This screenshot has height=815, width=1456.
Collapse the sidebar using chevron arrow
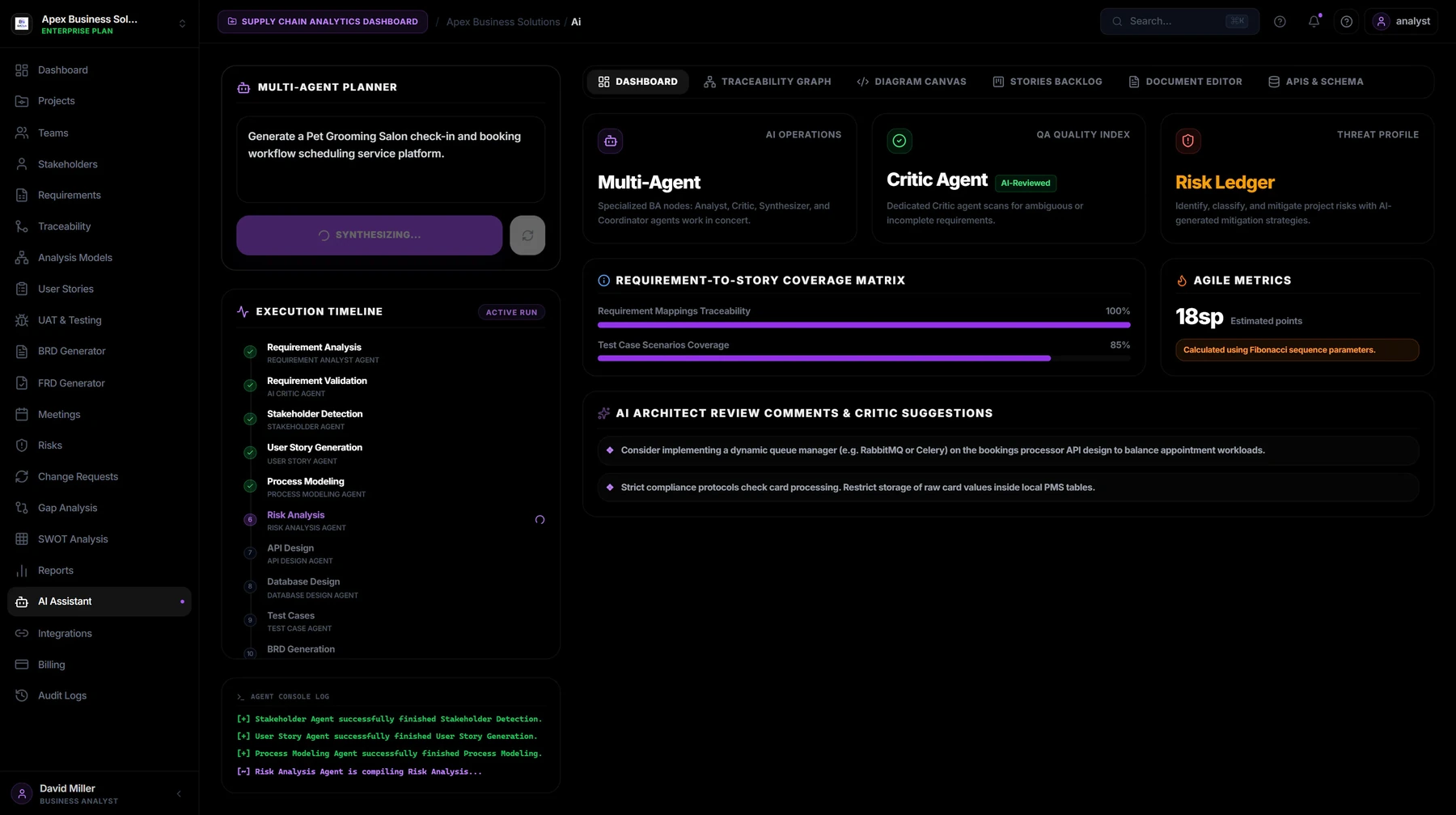pos(179,794)
